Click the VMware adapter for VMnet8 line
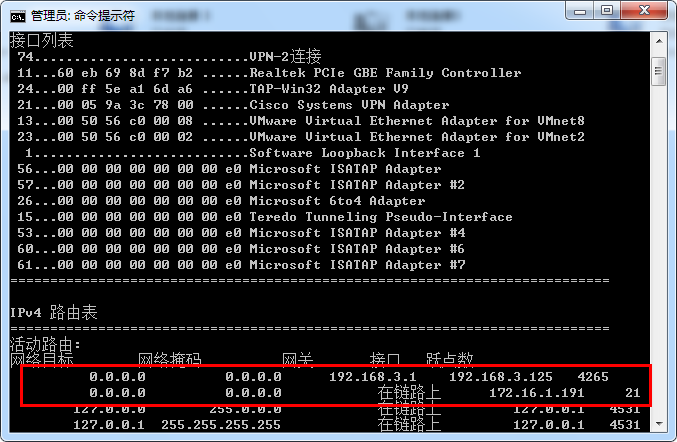 416,121
